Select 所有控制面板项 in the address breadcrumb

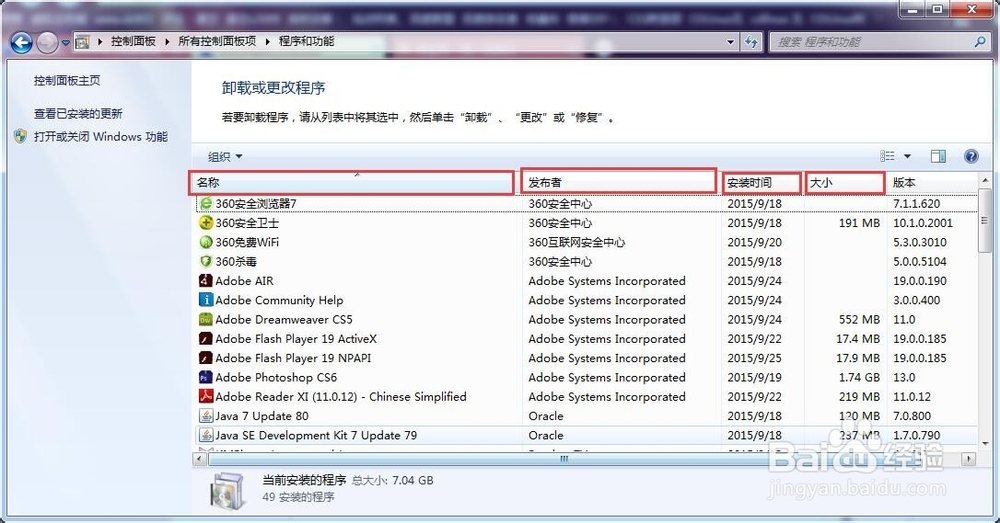(x=217, y=41)
